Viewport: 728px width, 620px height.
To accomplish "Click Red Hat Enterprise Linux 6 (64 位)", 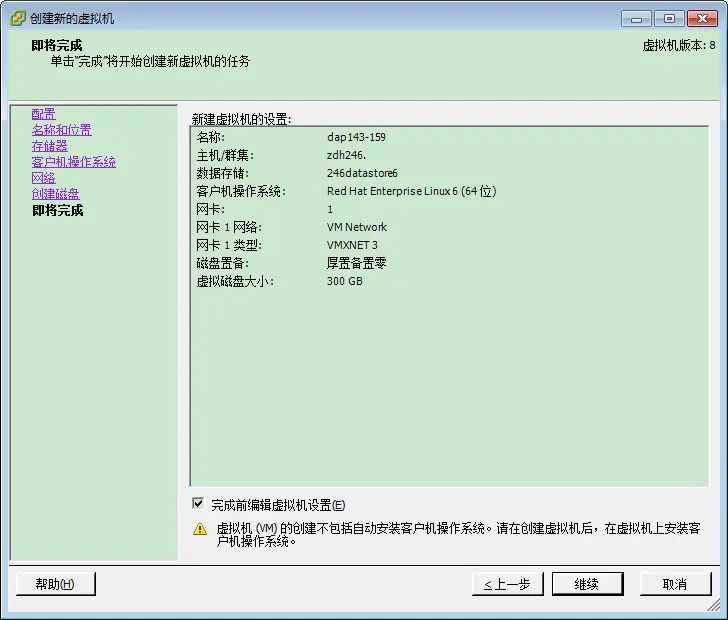I will (412, 191).
